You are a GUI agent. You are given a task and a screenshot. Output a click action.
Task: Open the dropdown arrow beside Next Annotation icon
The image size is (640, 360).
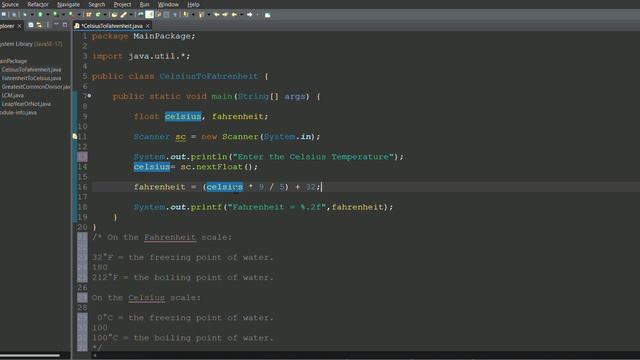193,15
